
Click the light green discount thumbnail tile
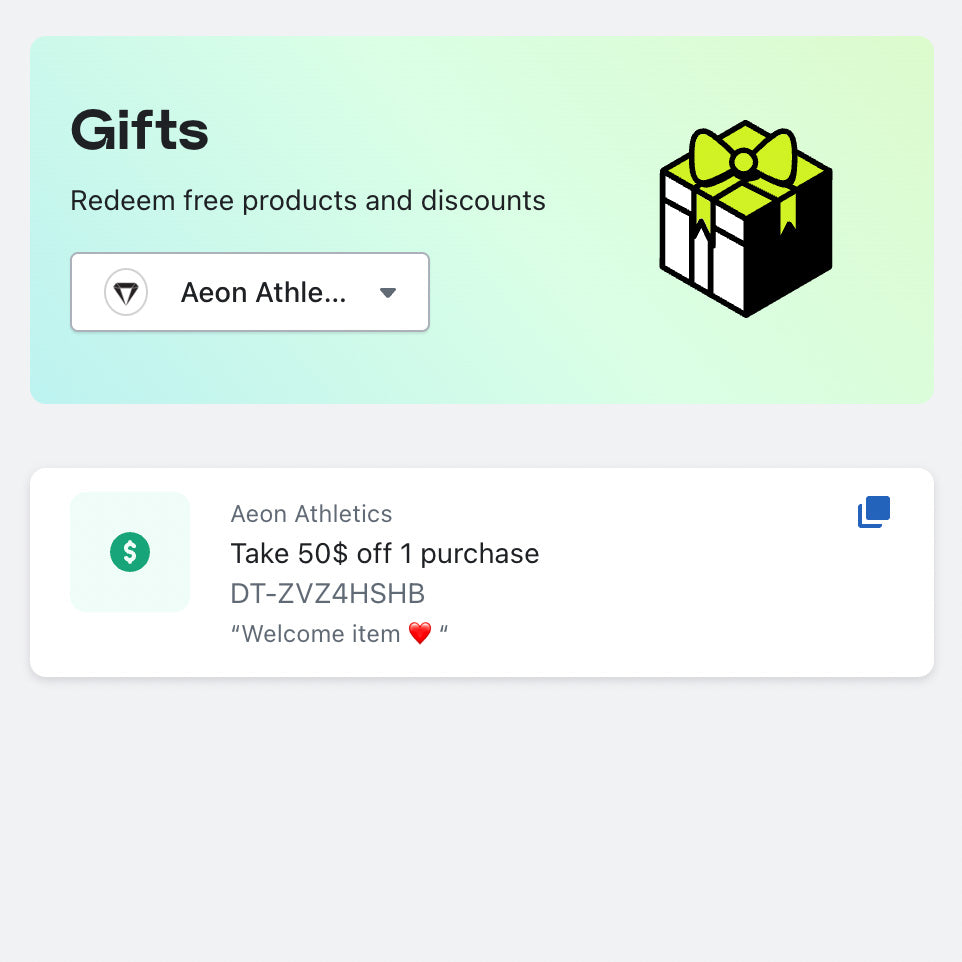(130, 552)
